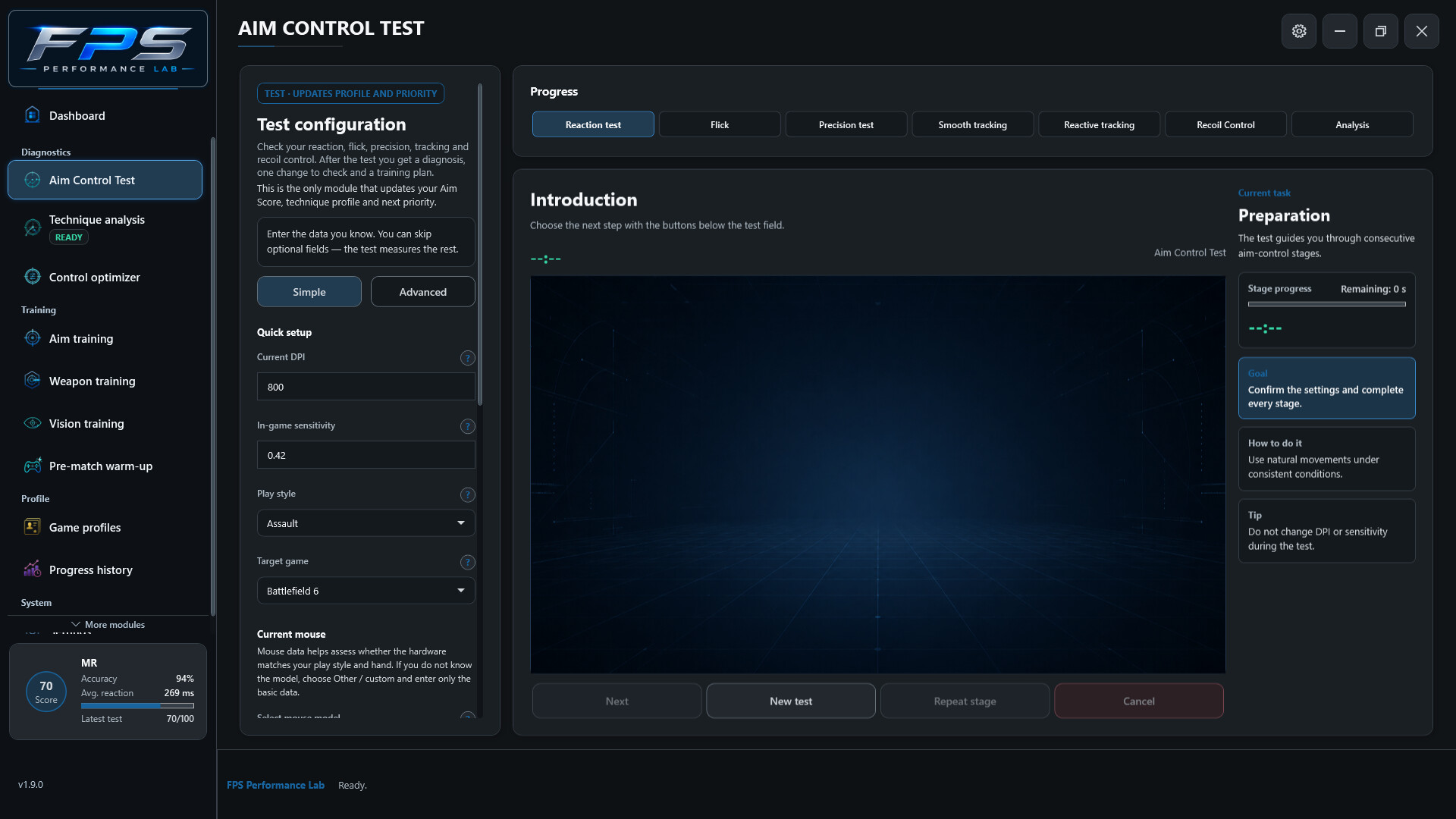This screenshot has height=819, width=1456.
Task: Click the In-game sensitivity input field
Action: coord(366,455)
